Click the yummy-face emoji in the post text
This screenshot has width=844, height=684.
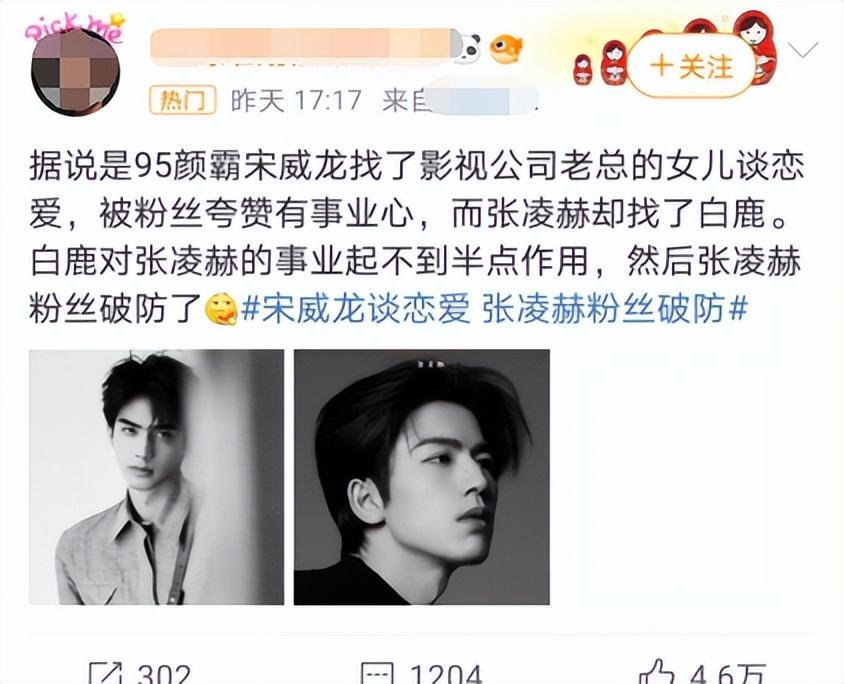[221, 308]
